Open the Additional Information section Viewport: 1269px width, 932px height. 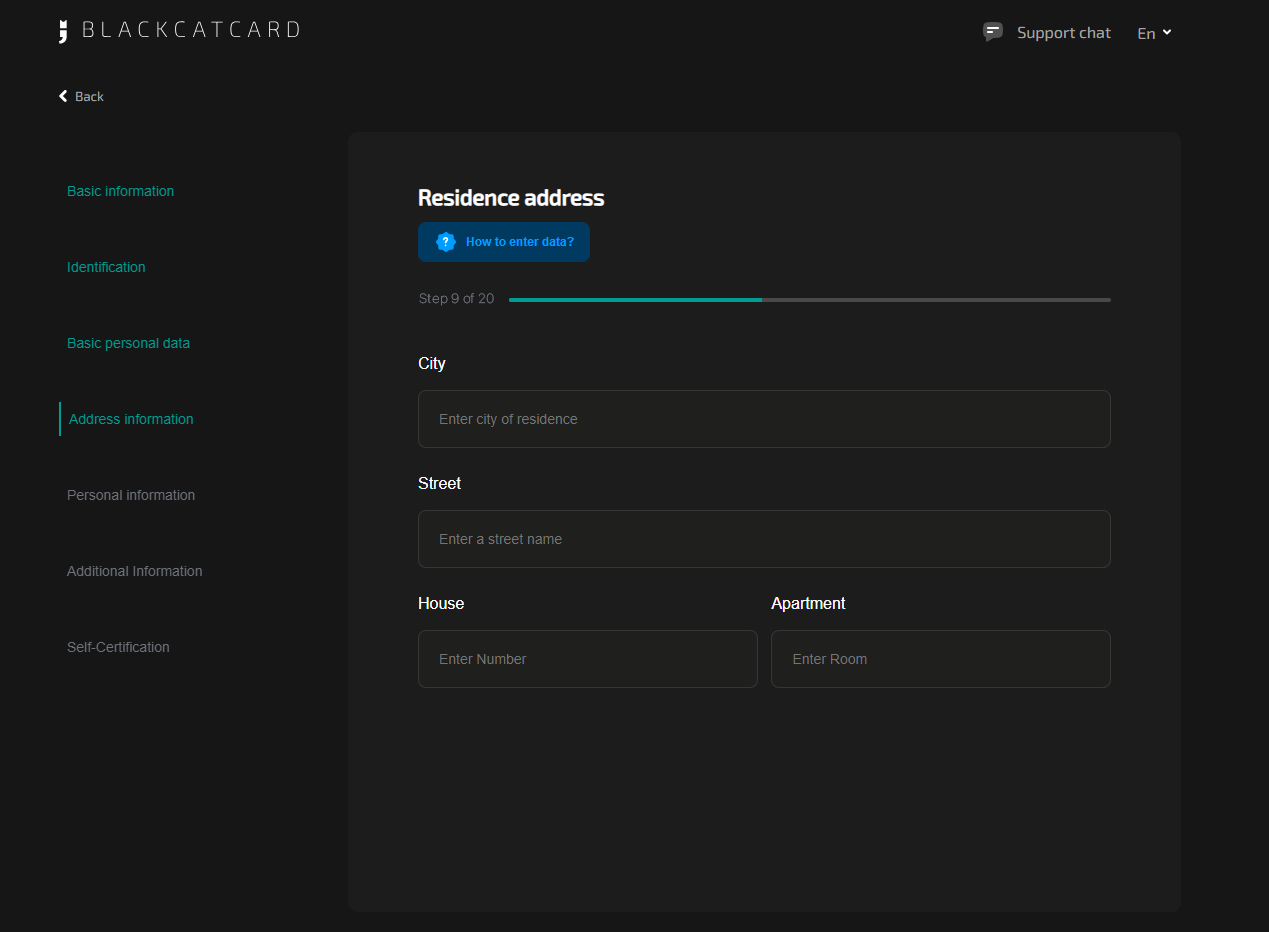[x=134, y=571]
